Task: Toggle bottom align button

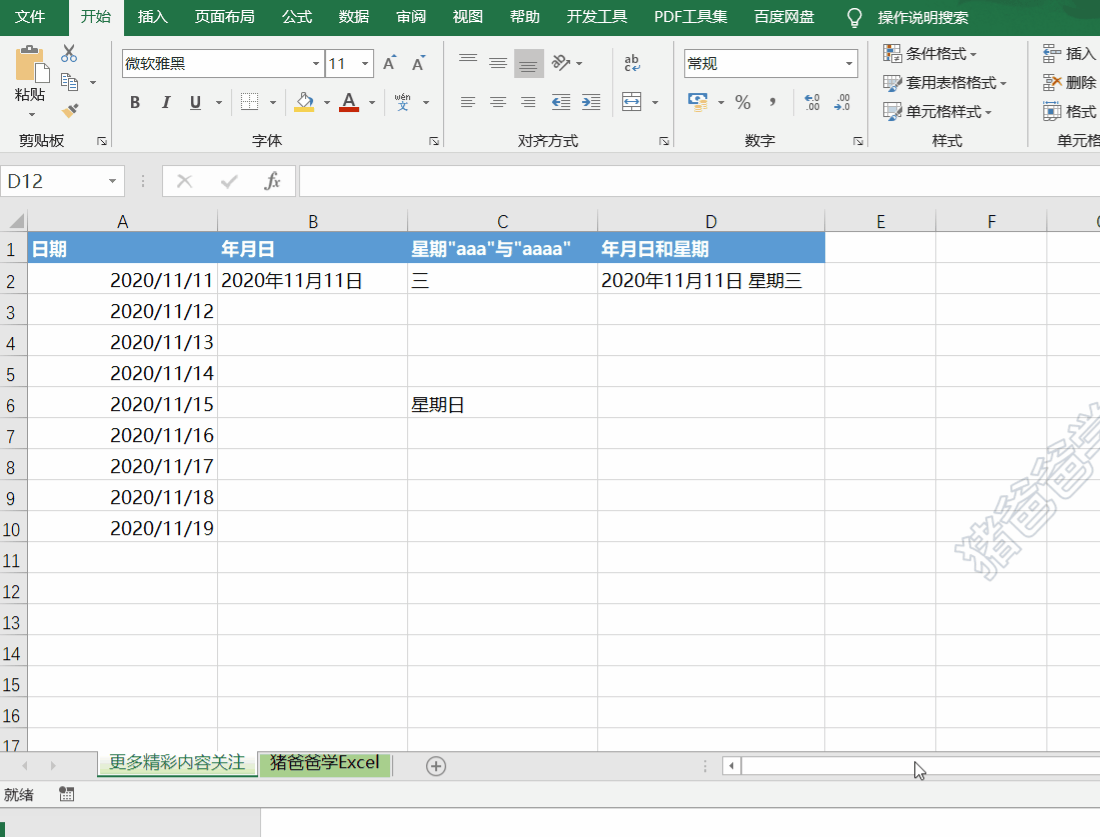Action: click(x=528, y=63)
